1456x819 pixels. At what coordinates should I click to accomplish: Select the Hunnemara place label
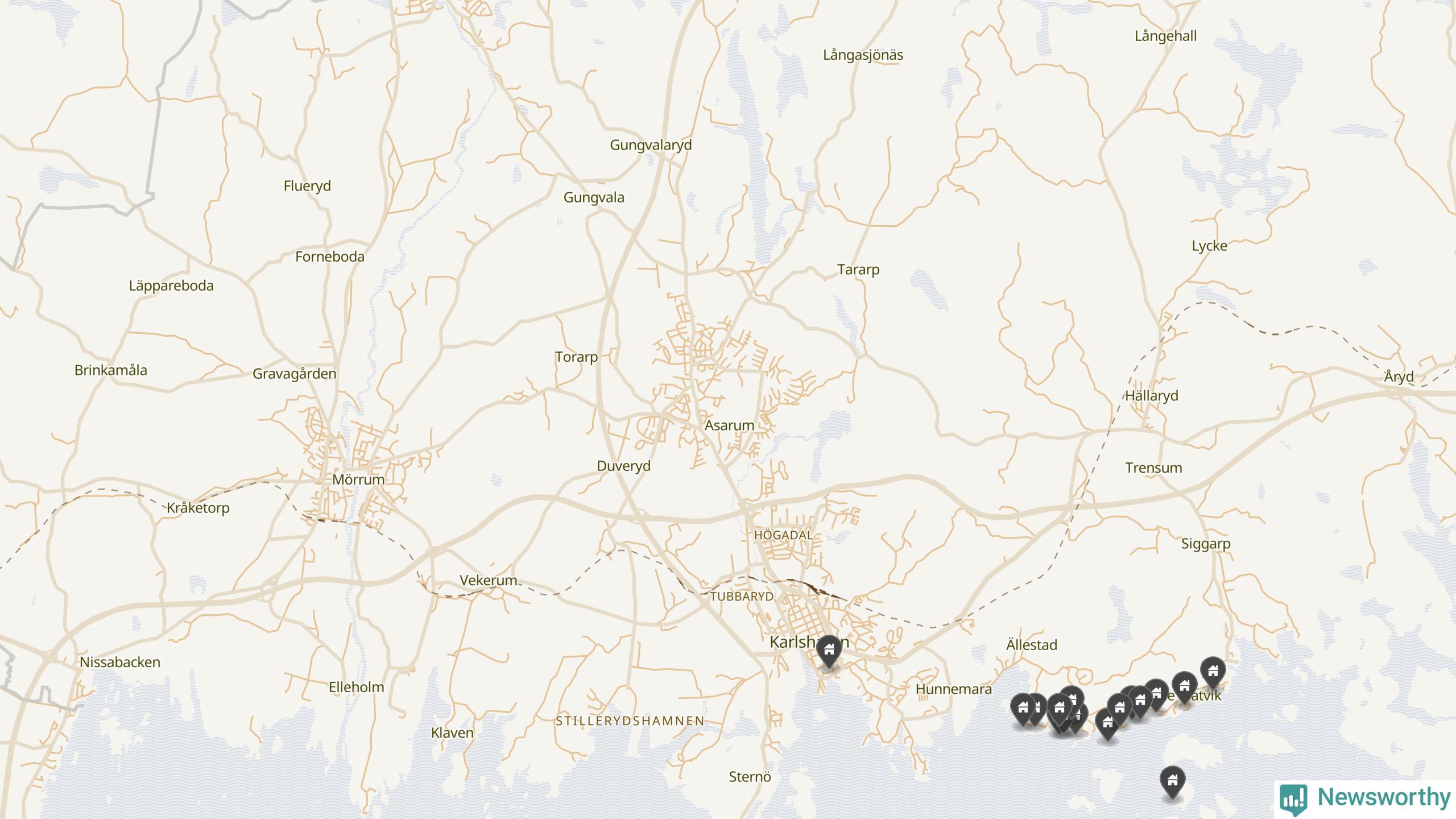[954, 689]
